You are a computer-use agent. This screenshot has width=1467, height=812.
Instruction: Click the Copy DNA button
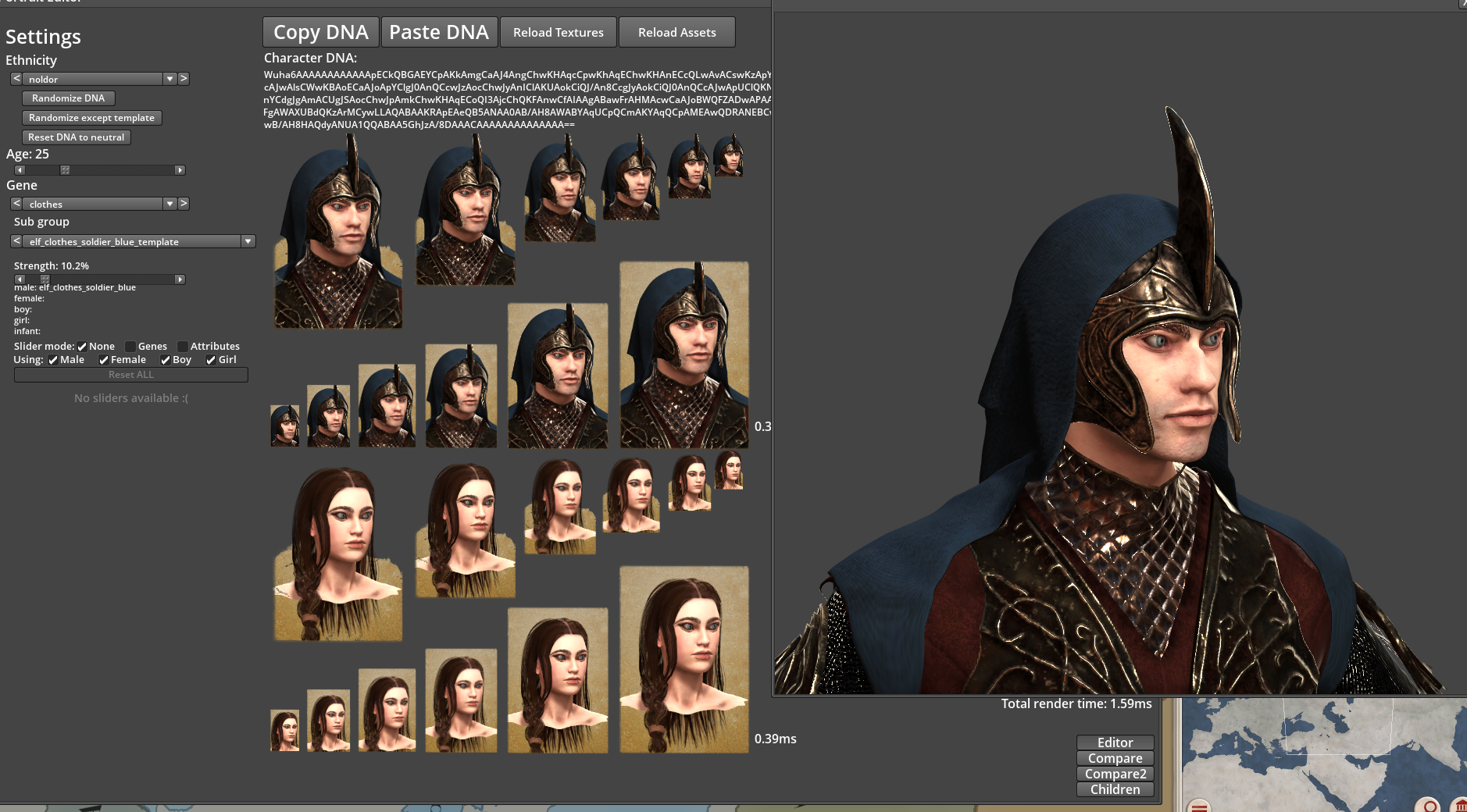(320, 32)
